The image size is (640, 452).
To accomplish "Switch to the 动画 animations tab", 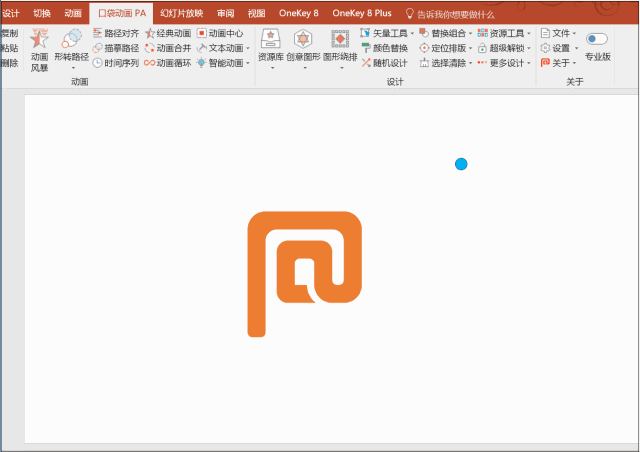I will (x=73, y=13).
